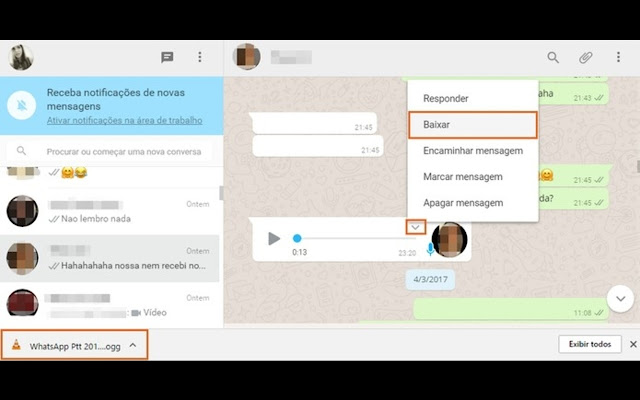Choose Responder in the message menu
This screenshot has width=640, height=400.
(x=446, y=98)
